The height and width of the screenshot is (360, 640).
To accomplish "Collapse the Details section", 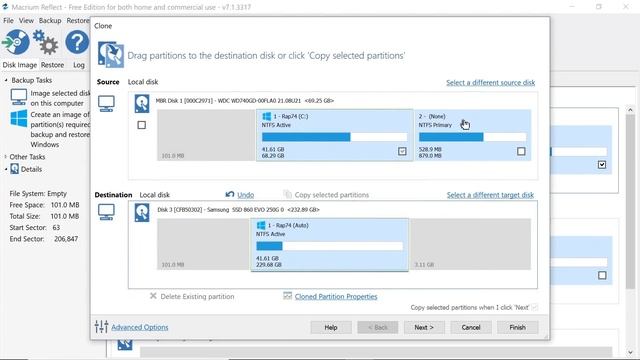I will tap(6, 169).
